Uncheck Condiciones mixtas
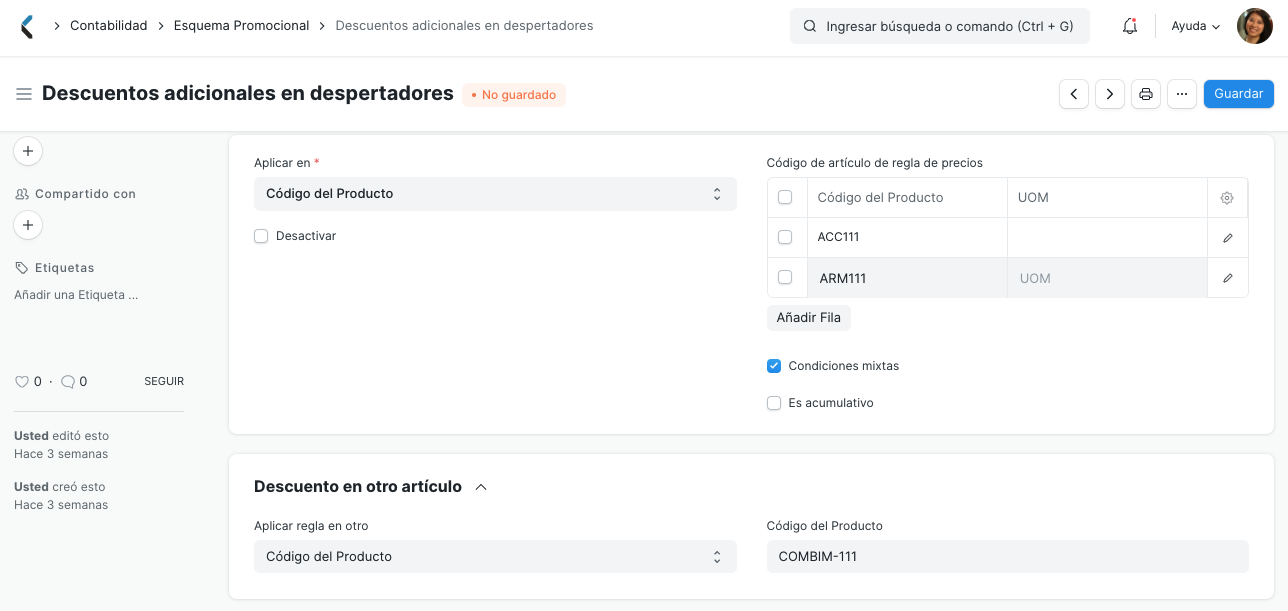Image resolution: width=1288 pixels, height=611 pixels. (774, 366)
